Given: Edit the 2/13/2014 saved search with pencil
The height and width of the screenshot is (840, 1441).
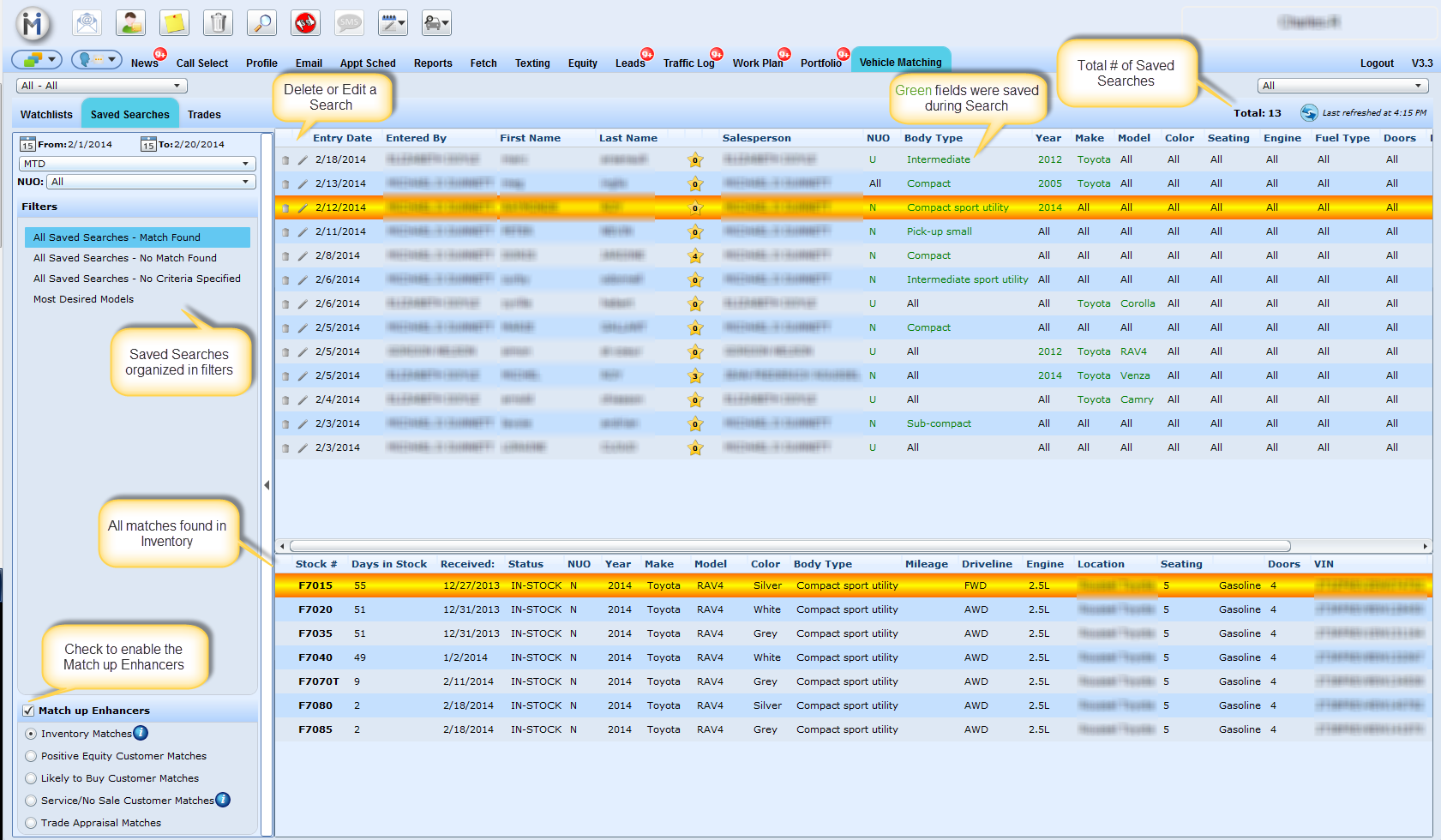Looking at the screenshot, I should (303, 184).
